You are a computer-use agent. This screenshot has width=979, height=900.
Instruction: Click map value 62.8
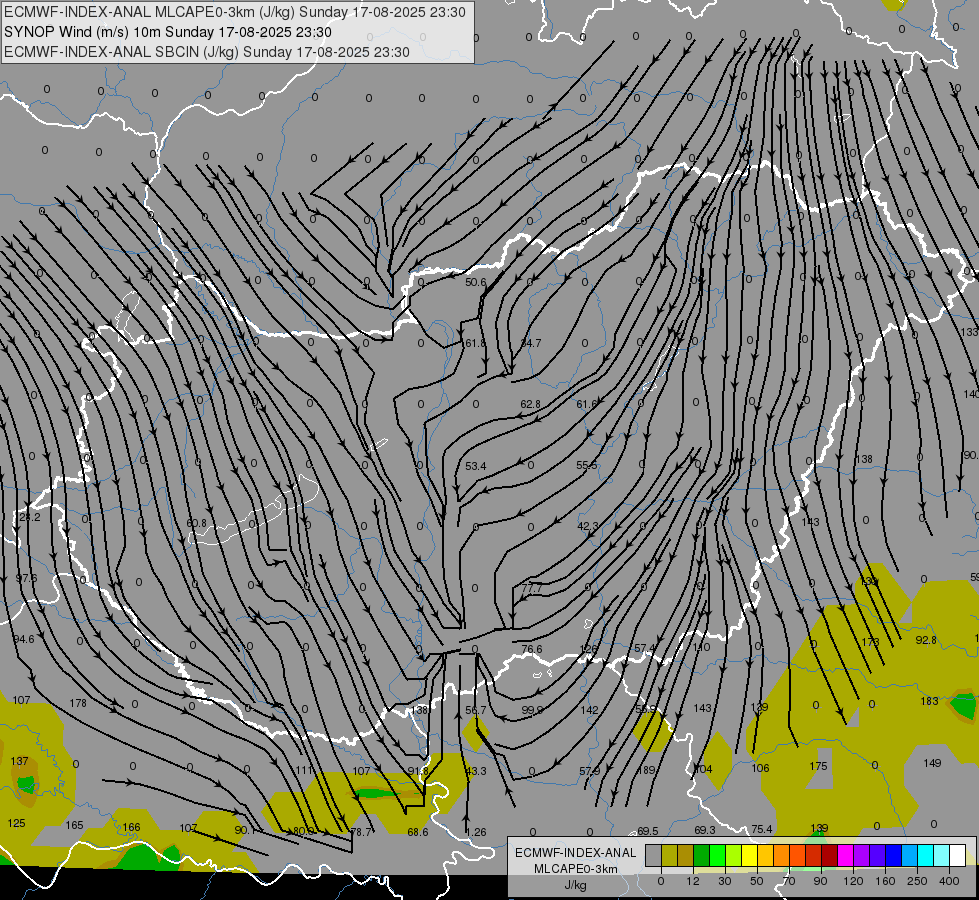[530, 404]
